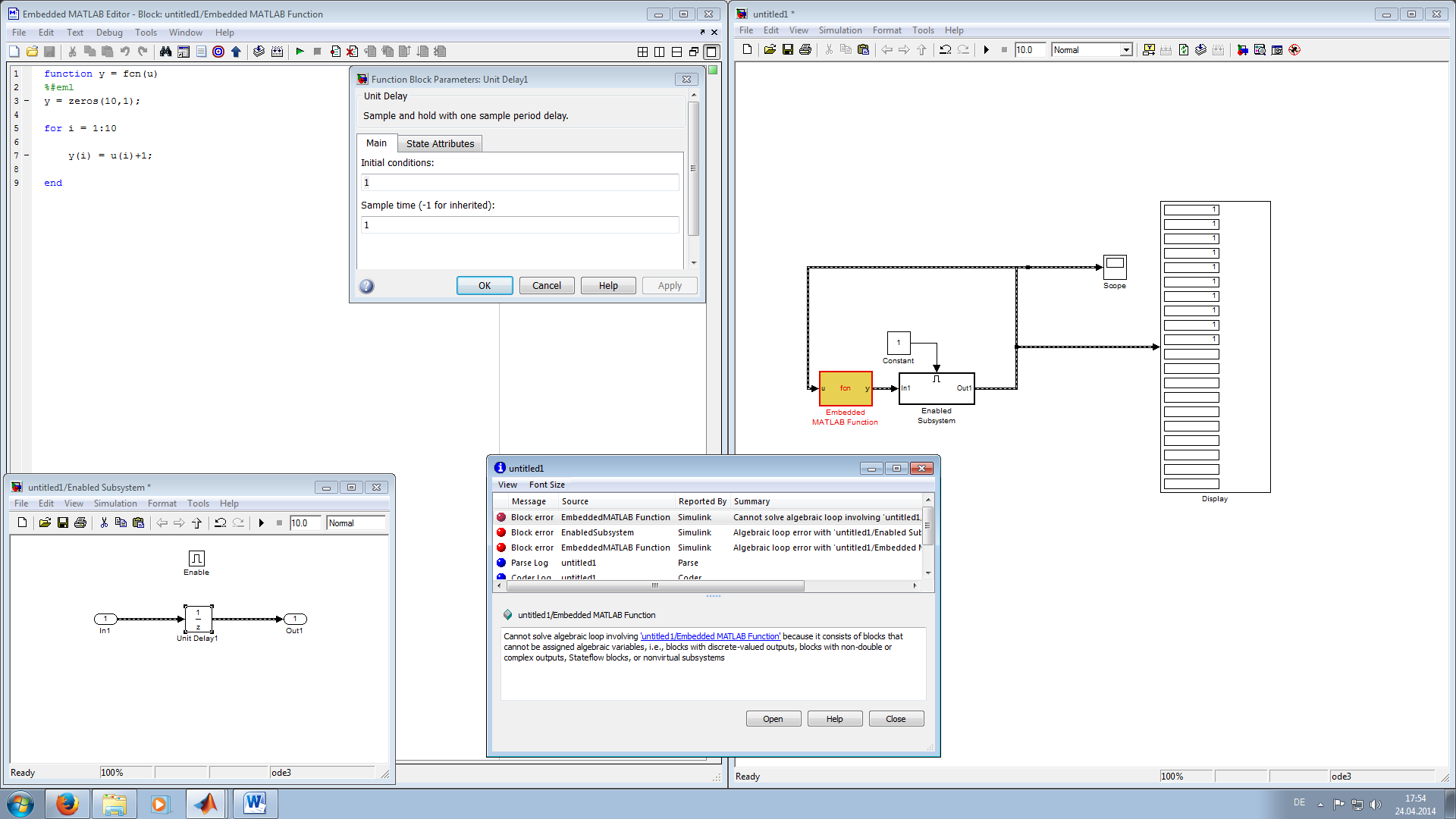Click the binoculars Find icon in editor toolbar
Screen dimensions: 1456x819
pos(165,52)
